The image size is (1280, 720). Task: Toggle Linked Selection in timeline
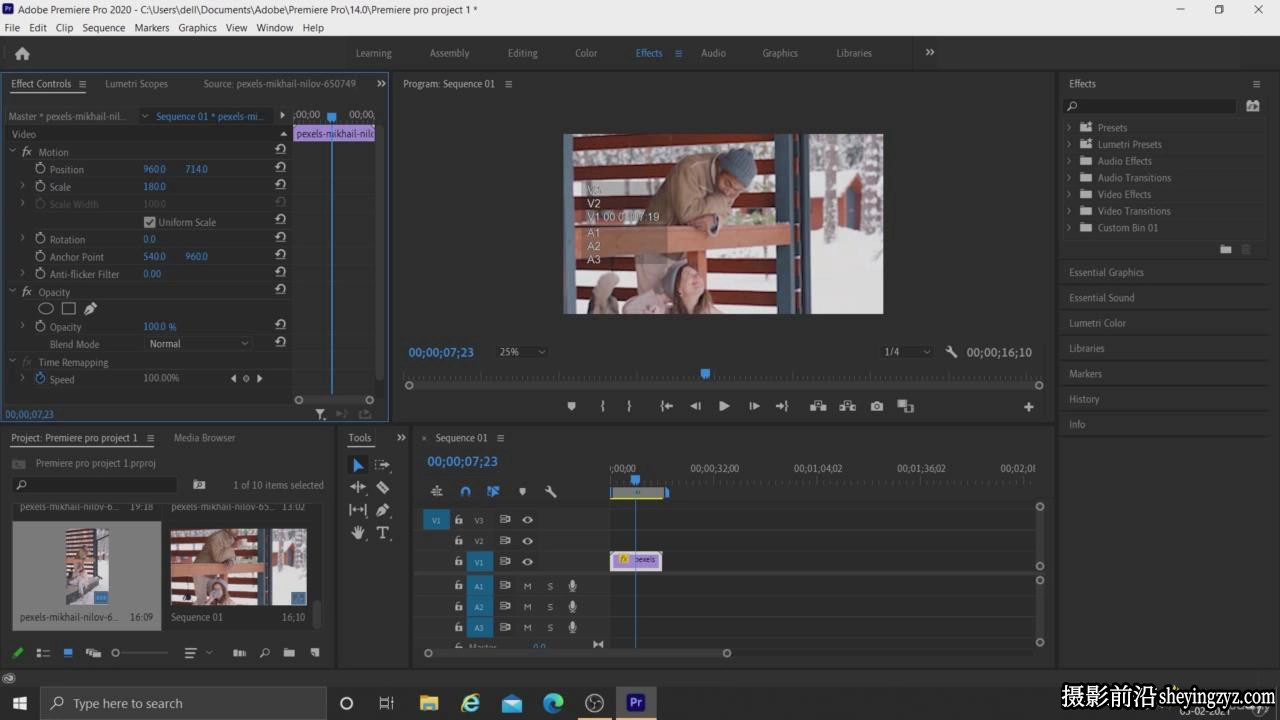[493, 491]
